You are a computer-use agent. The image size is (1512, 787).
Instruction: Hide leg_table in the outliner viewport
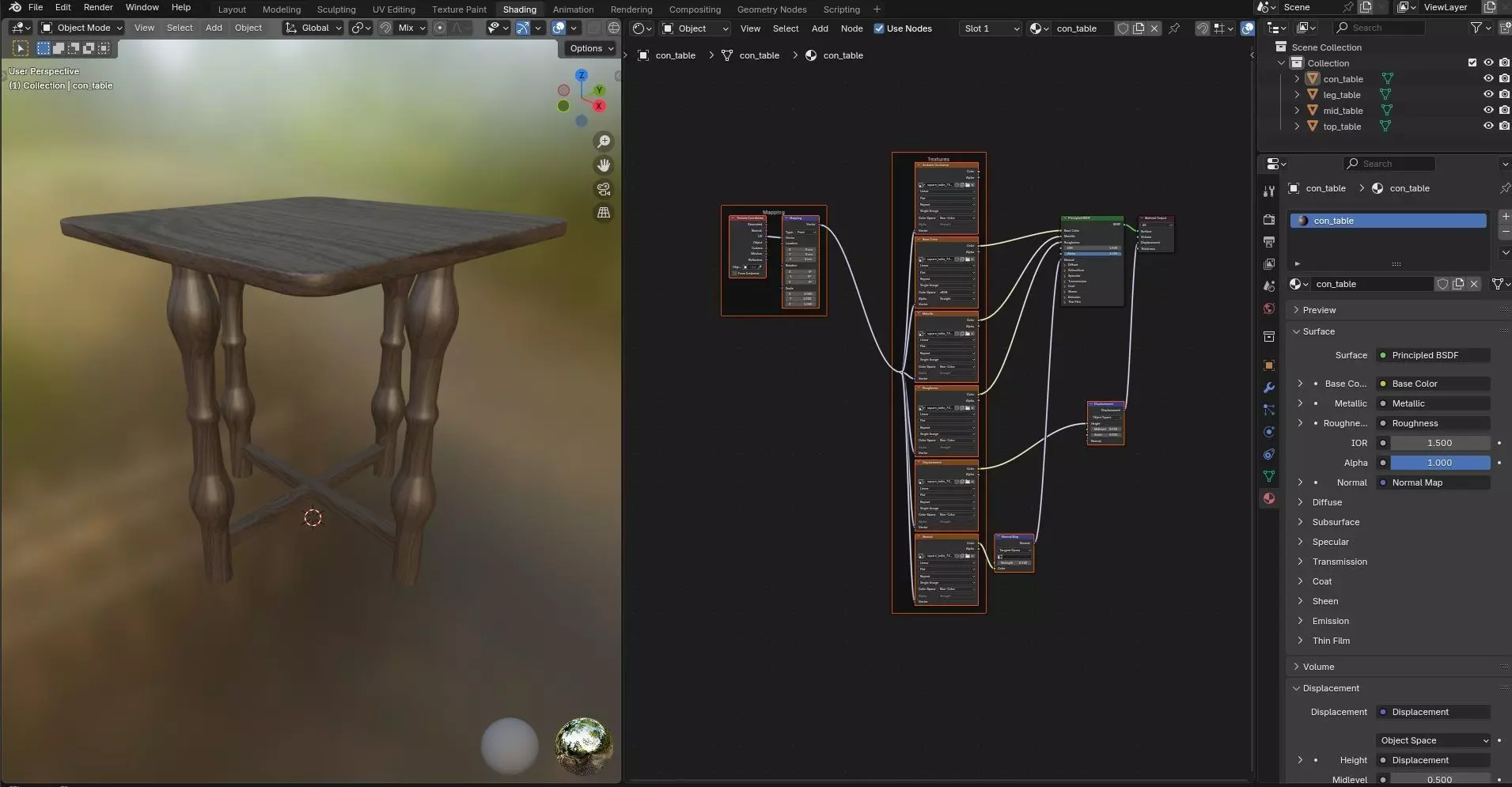click(x=1488, y=94)
